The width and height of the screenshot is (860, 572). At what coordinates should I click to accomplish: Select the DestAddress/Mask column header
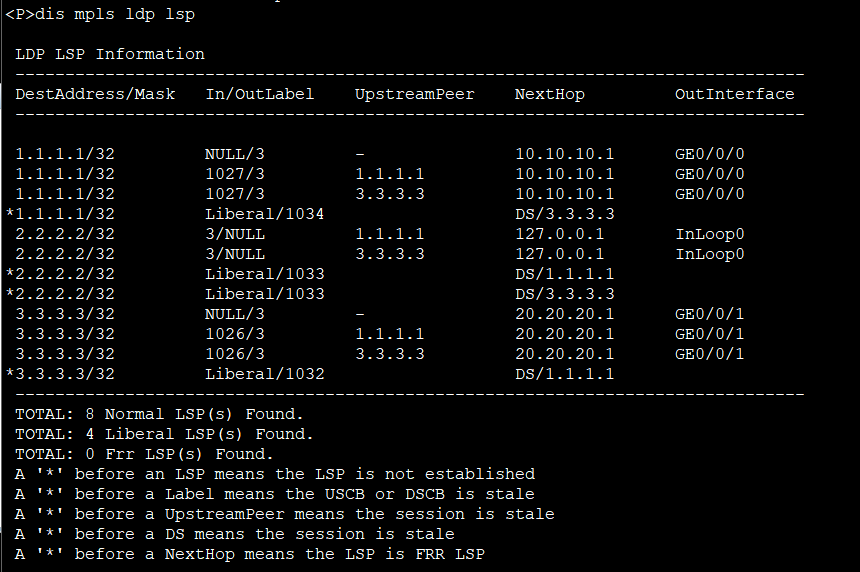point(95,94)
